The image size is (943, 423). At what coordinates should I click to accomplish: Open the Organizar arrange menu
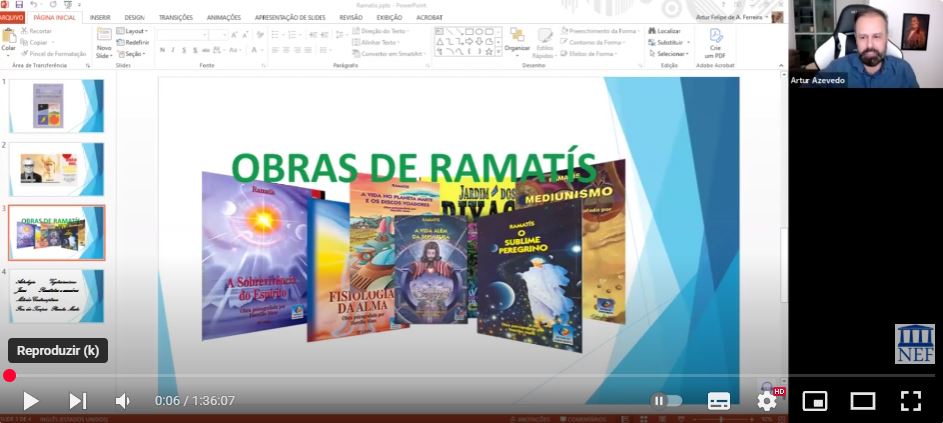[x=517, y=41]
